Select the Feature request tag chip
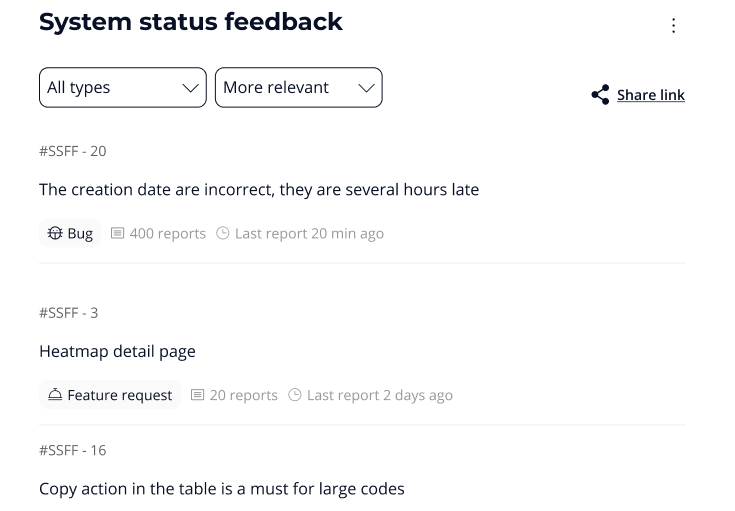Image resolution: width=735 pixels, height=511 pixels. (x=110, y=395)
